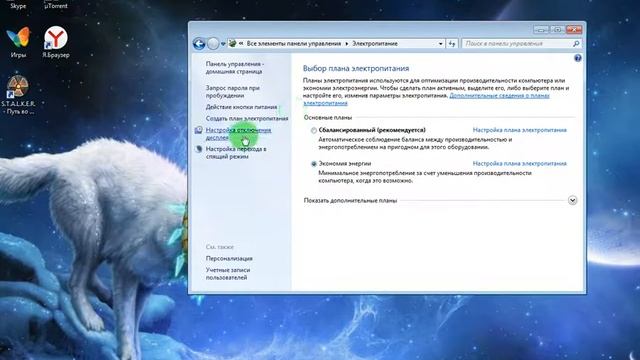The image size is (640, 360).
Task: Open plan settings for Экономия энергии
Action: [520, 163]
